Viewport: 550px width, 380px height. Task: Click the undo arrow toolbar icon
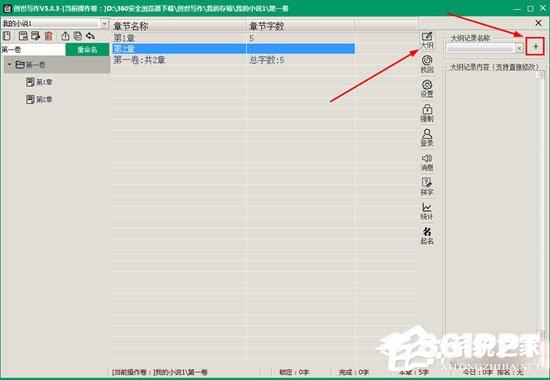point(90,36)
